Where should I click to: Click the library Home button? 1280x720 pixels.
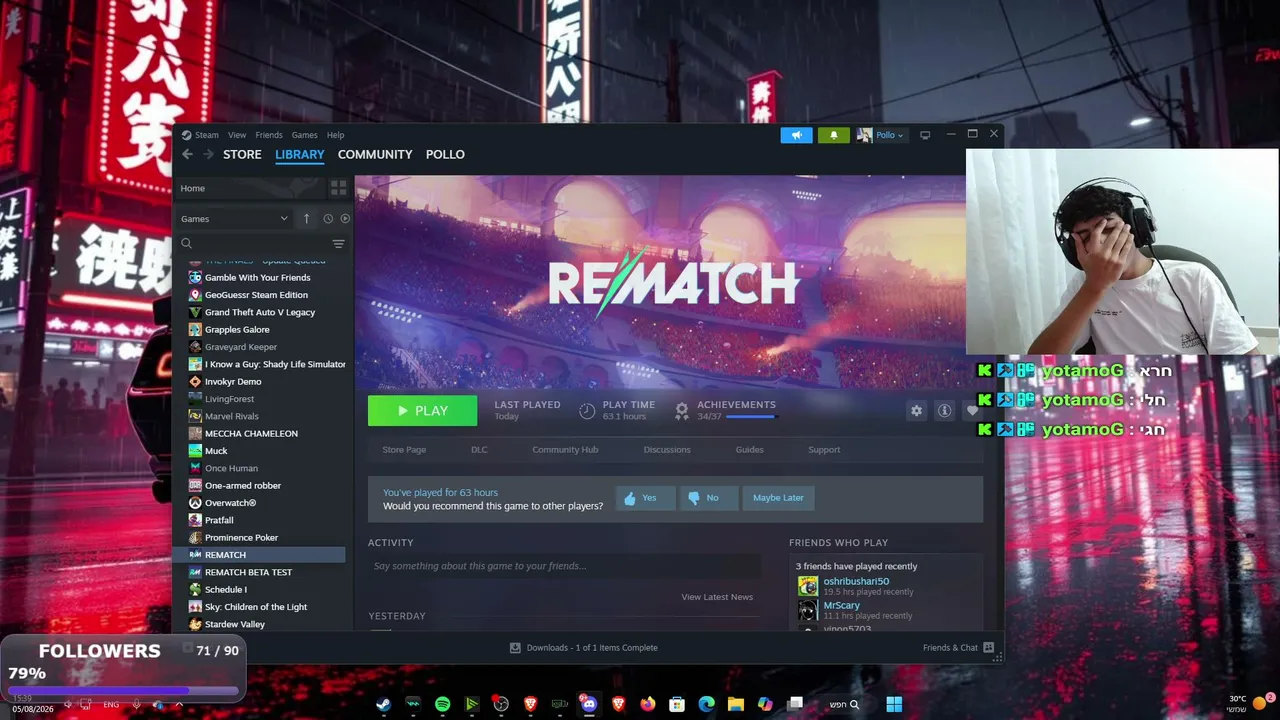pos(251,188)
